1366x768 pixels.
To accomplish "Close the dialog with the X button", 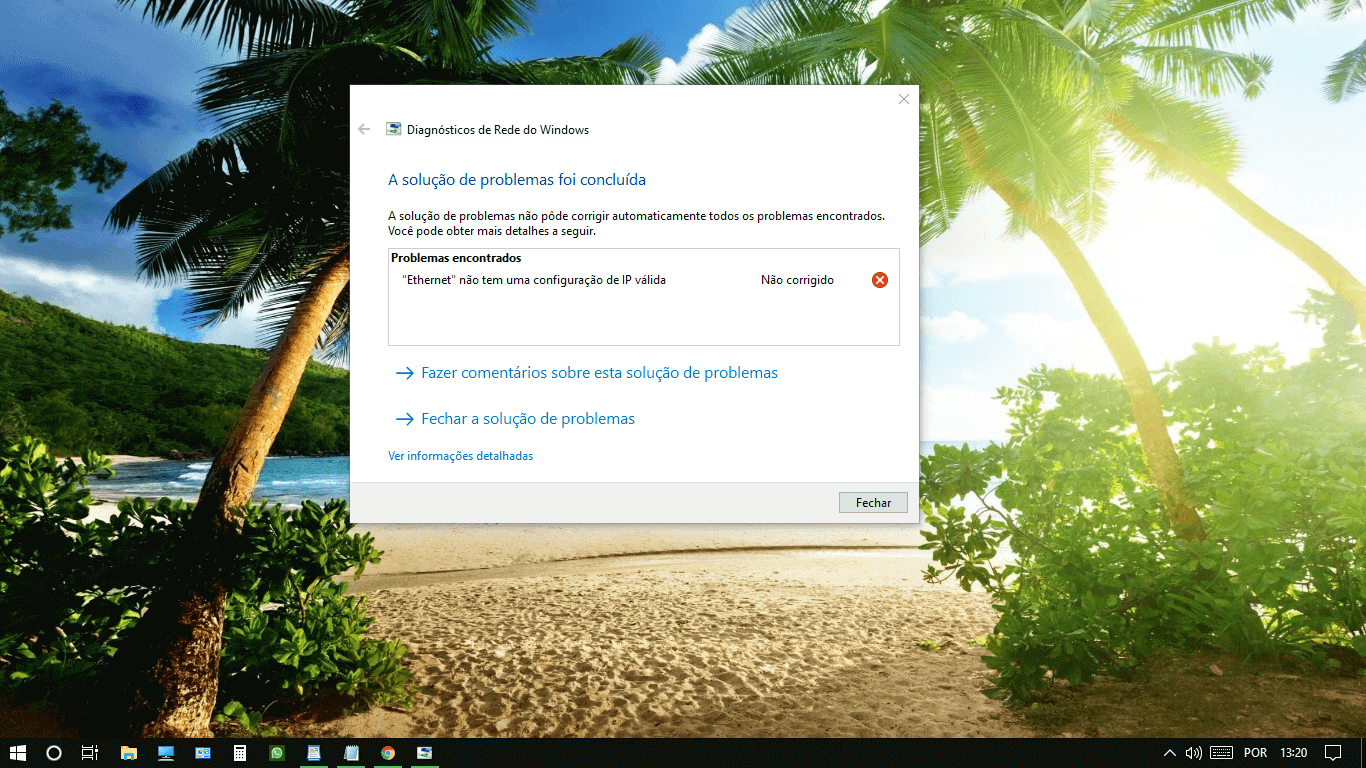I will [904, 99].
